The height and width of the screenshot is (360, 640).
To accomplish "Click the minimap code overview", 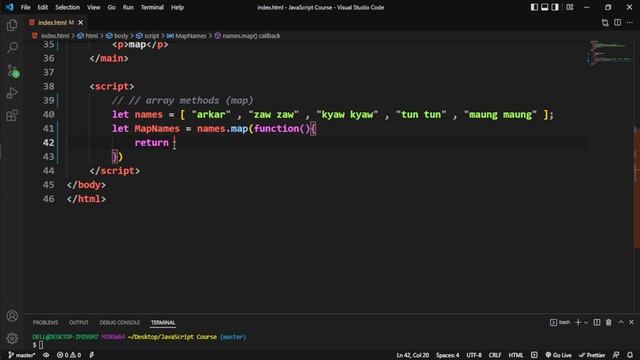I will tap(610, 52).
